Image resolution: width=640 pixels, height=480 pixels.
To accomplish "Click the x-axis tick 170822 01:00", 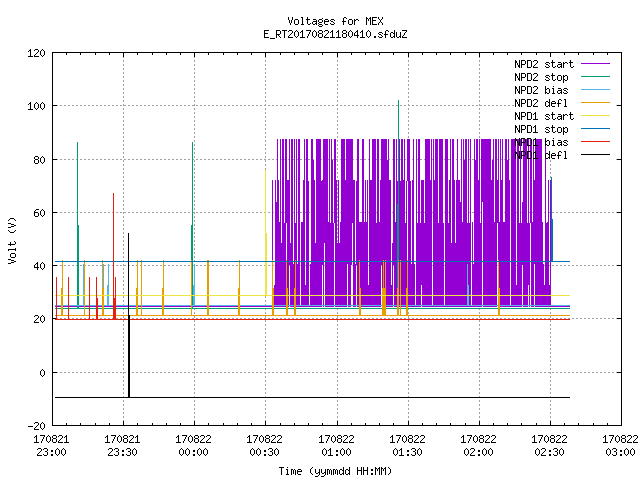I will pos(336,446).
